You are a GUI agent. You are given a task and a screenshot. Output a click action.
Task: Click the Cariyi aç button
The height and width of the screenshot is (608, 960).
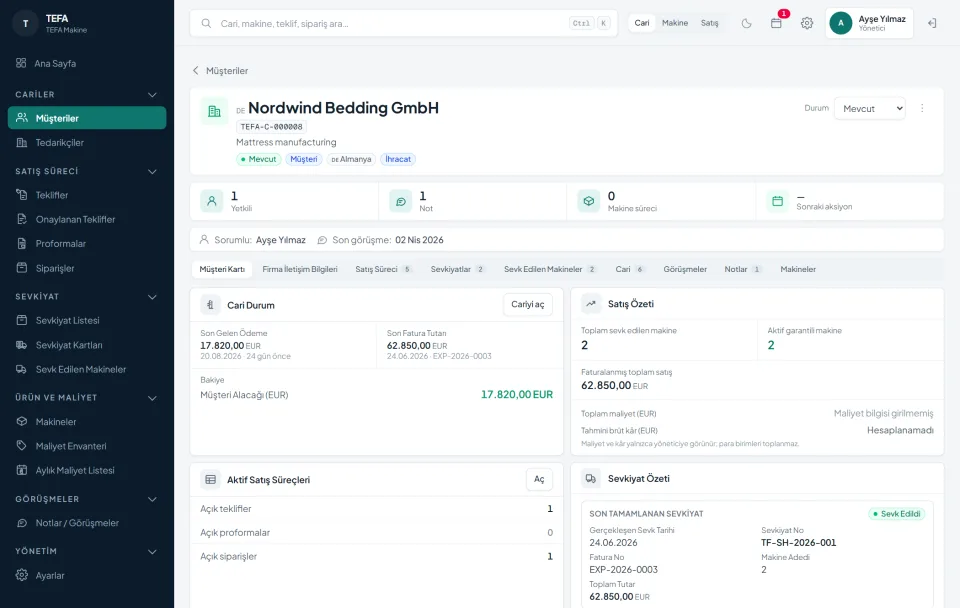coord(528,304)
